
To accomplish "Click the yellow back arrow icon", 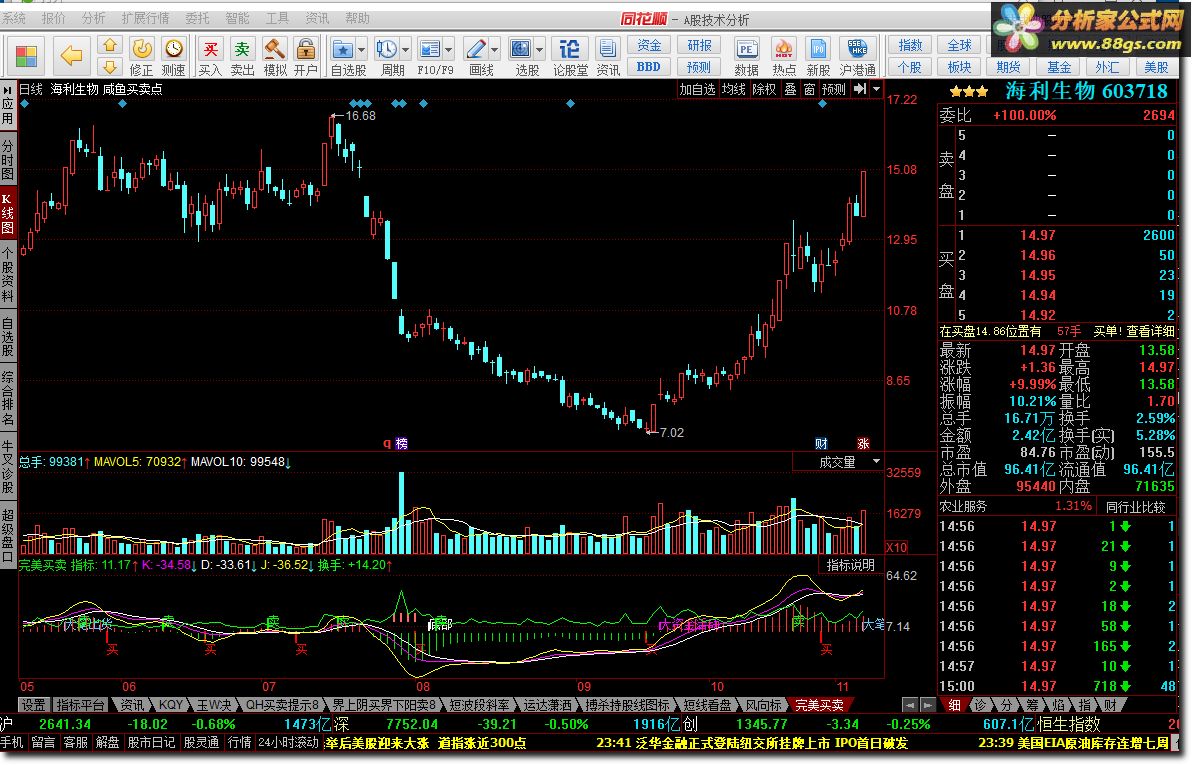I will tap(72, 55).
